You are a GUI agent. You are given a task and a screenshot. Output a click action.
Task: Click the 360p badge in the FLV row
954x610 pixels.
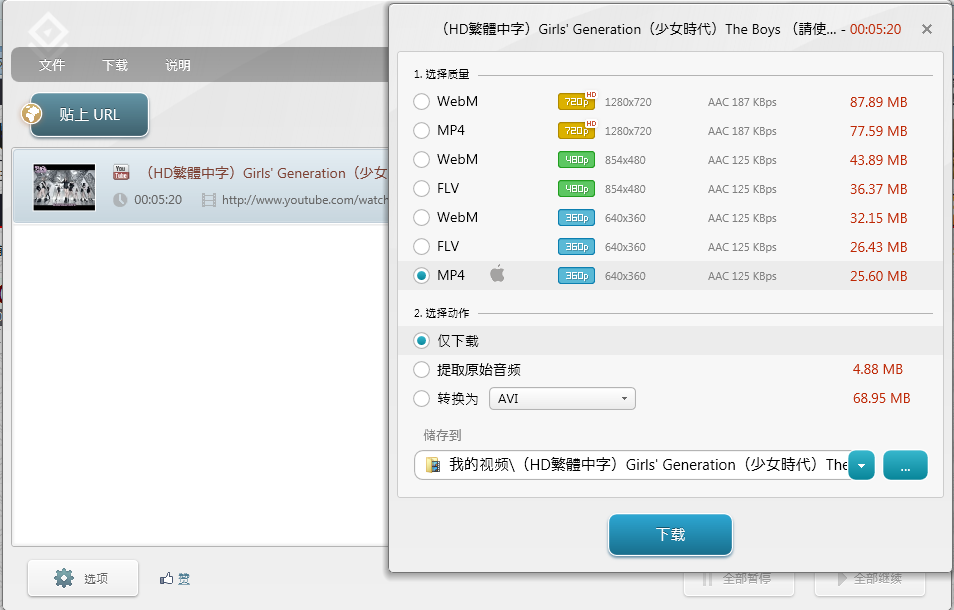click(x=576, y=246)
